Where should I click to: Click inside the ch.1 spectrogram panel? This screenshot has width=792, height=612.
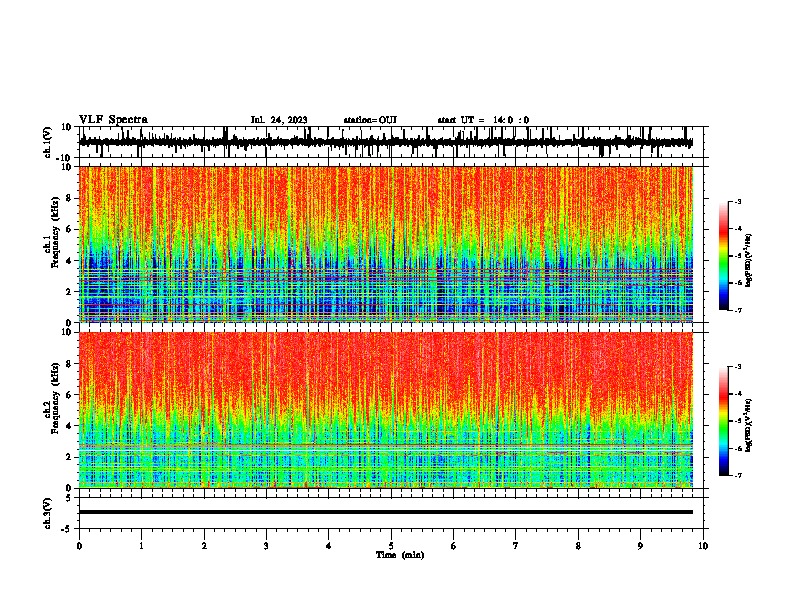[386, 244]
